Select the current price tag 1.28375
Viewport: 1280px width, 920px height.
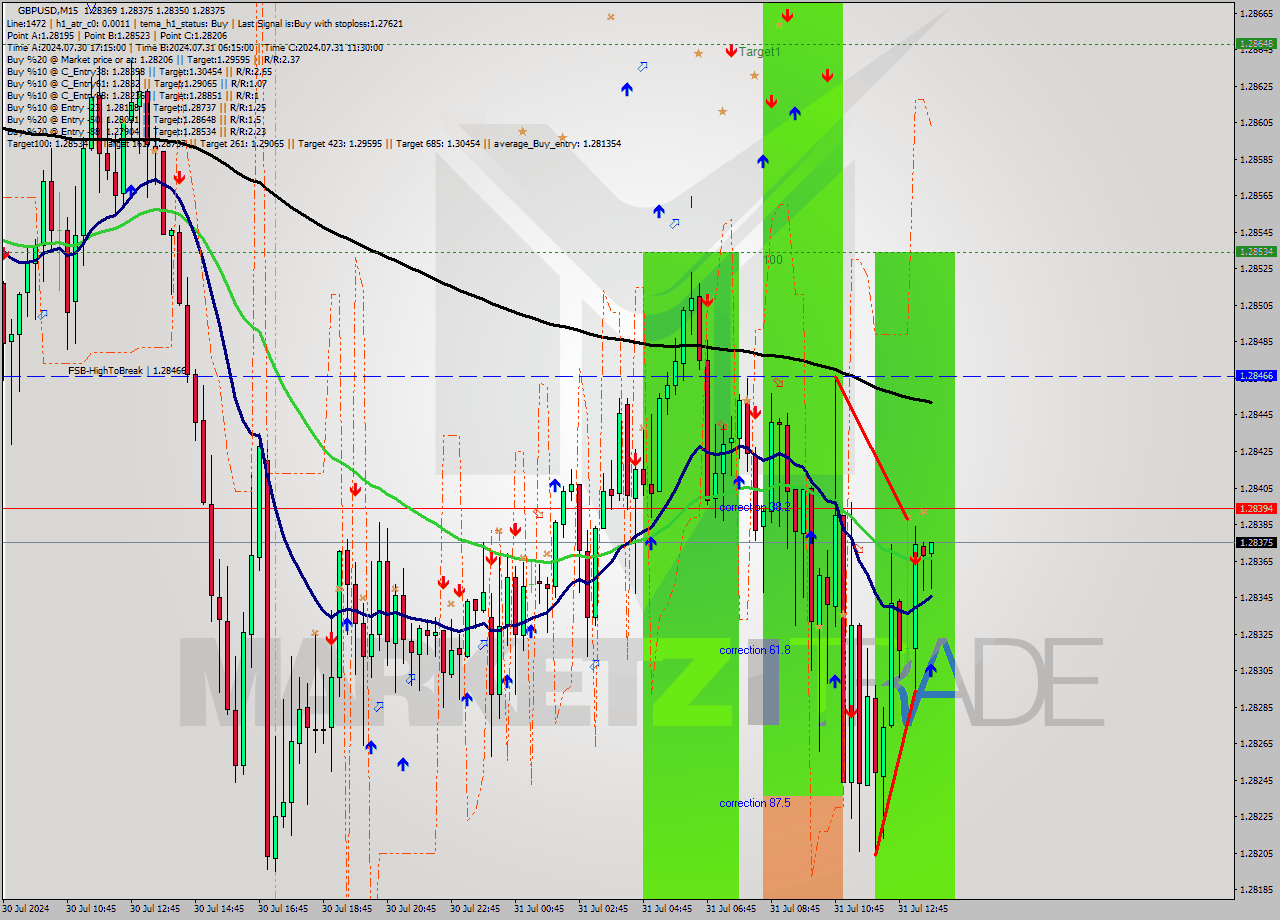point(1256,542)
